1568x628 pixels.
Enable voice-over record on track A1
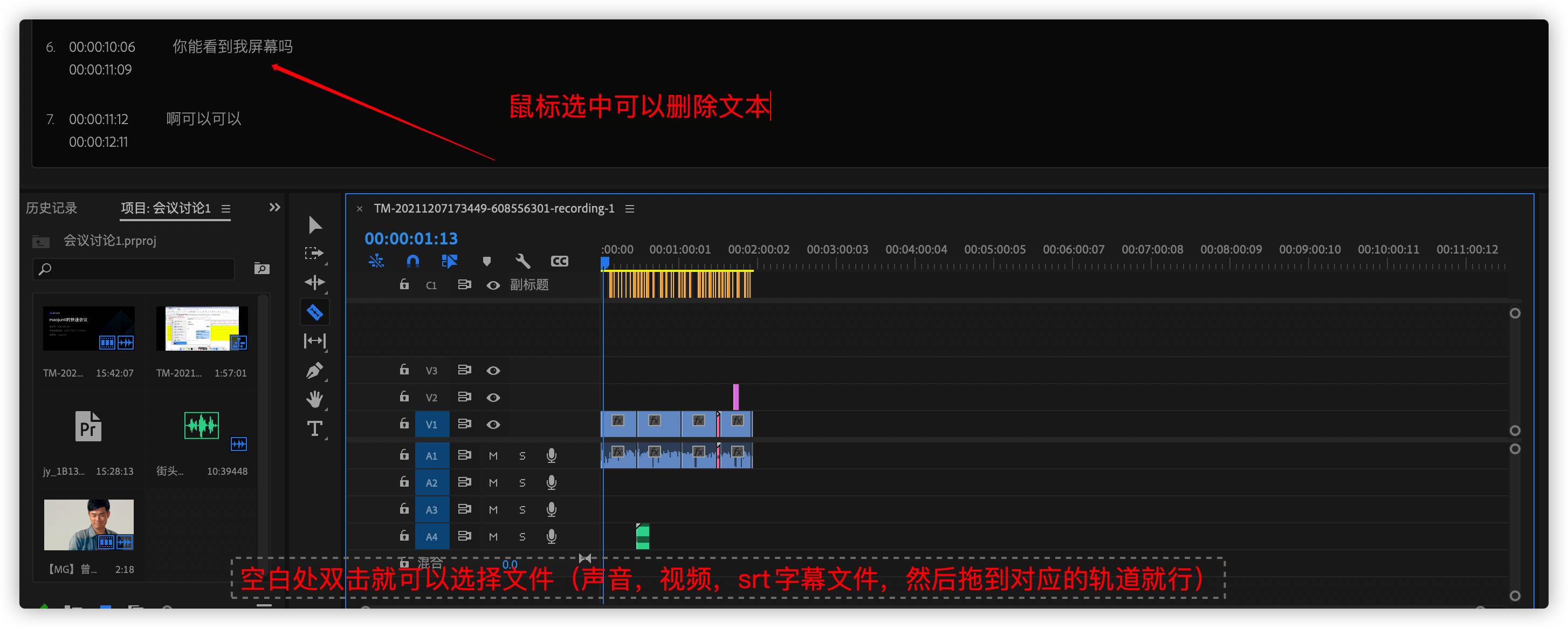[551, 455]
